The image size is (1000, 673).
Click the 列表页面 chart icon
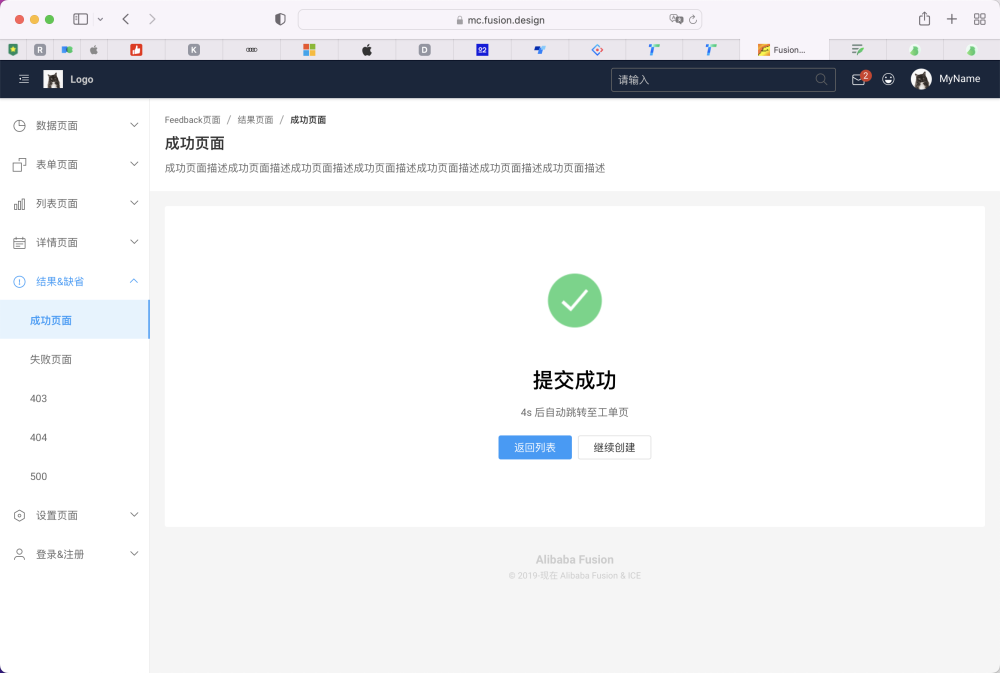pyautogui.click(x=18, y=203)
